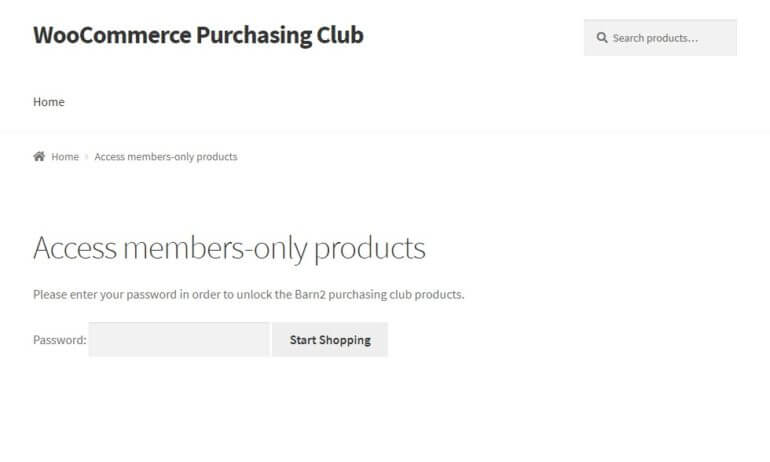Click the Access members-only products breadcrumb text

[166, 157]
